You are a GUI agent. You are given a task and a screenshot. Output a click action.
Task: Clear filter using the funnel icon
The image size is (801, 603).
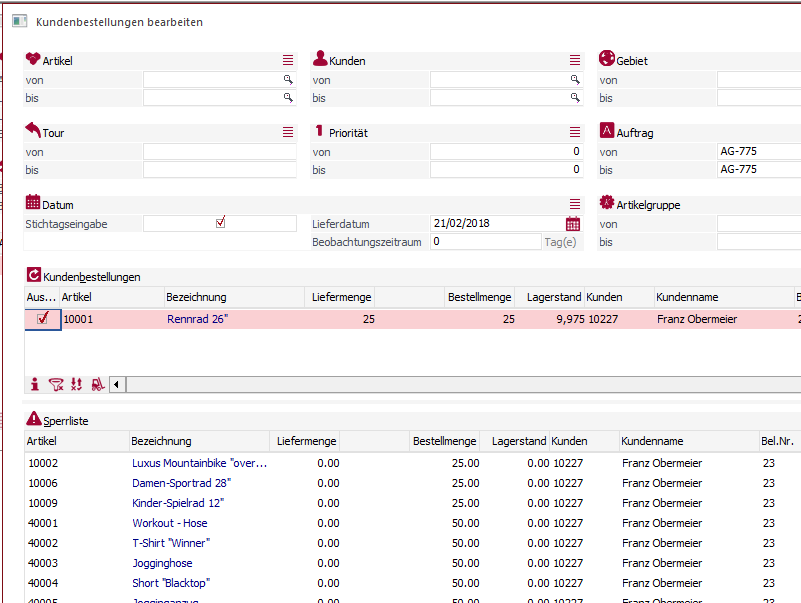click(x=56, y=384)
